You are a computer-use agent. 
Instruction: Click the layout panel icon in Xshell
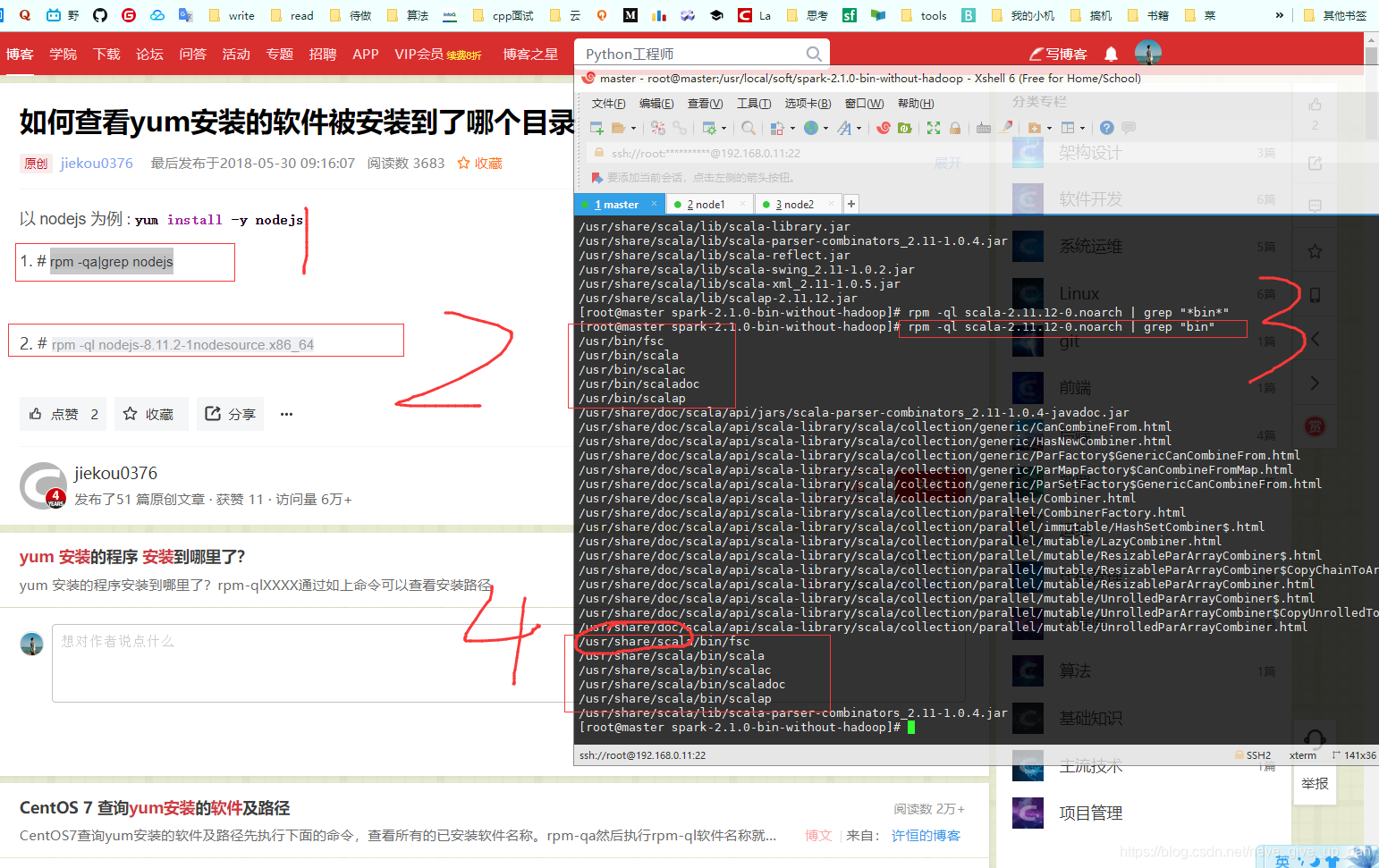1068,128
